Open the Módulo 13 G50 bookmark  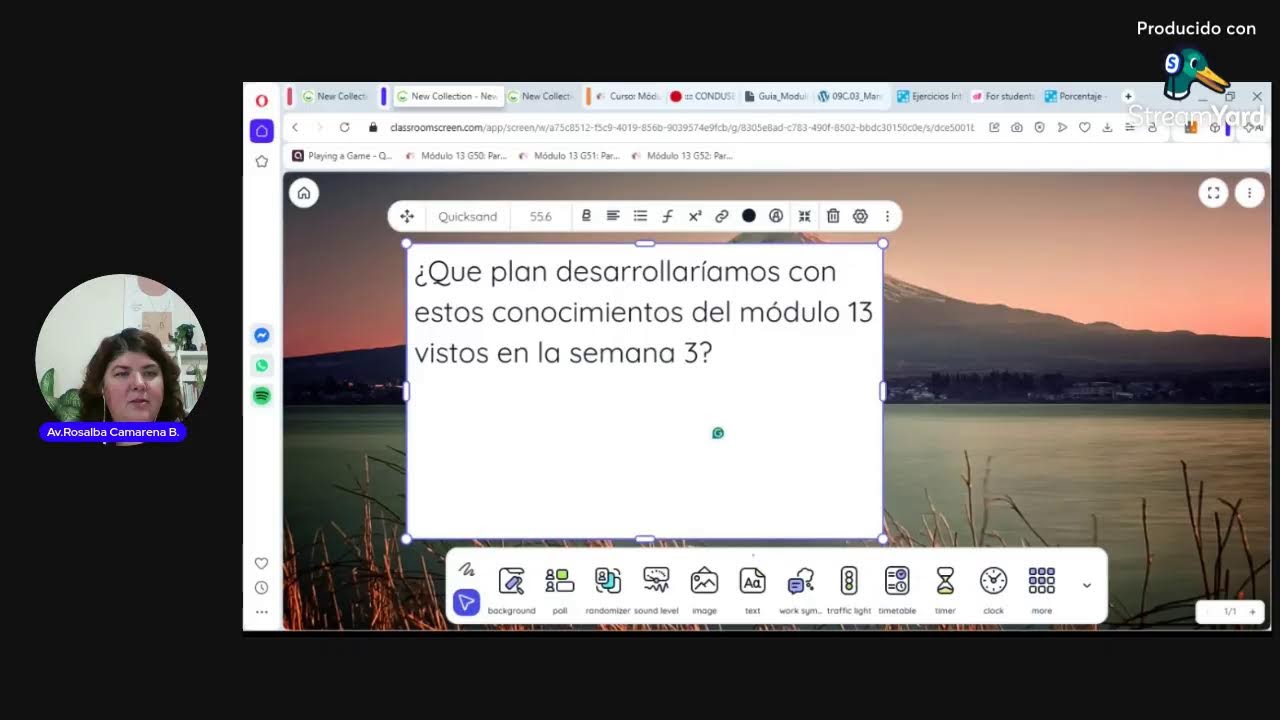[x=456, y=156]
